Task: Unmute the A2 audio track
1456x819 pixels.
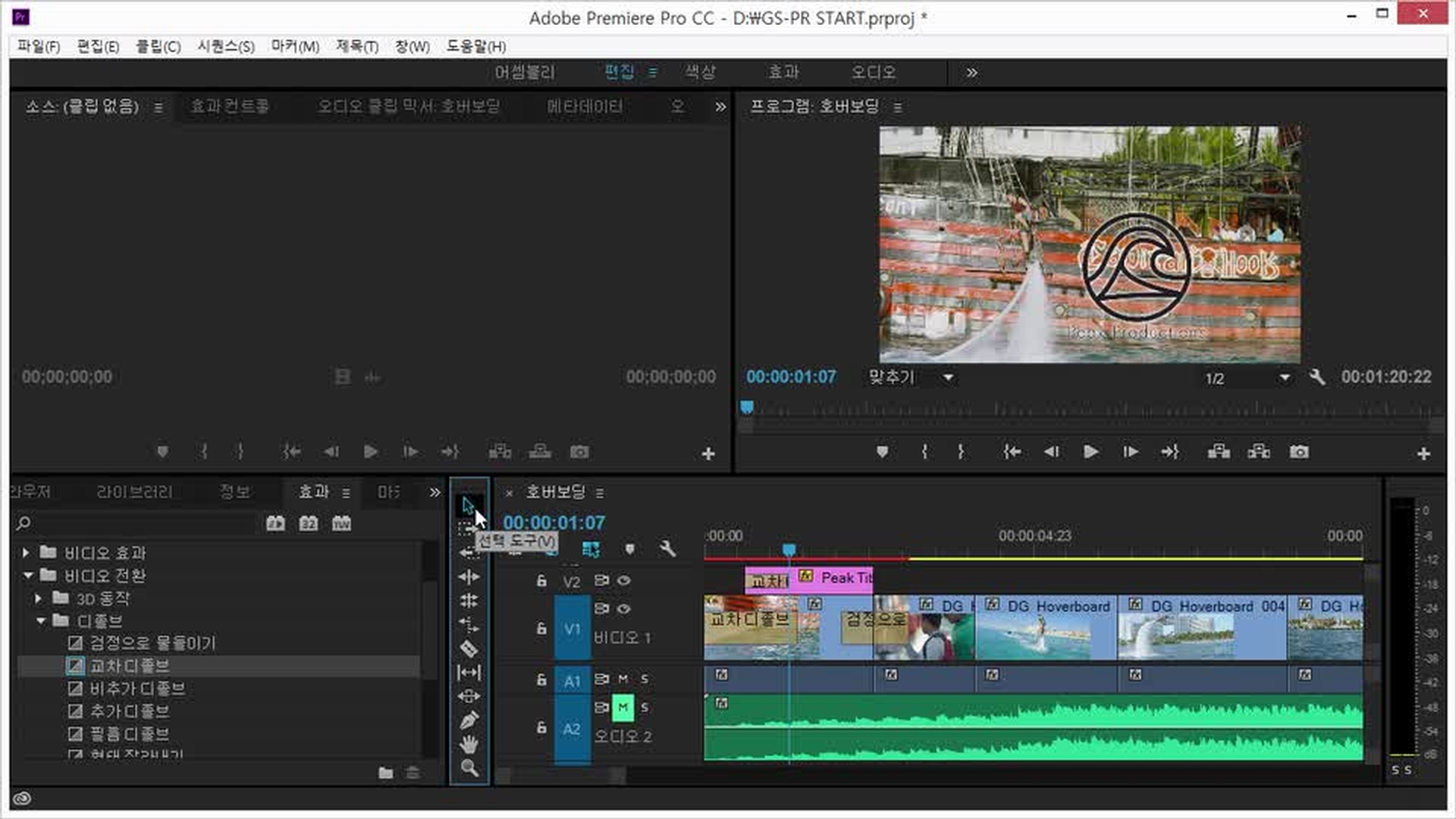Action: click(x=623, y=708)
